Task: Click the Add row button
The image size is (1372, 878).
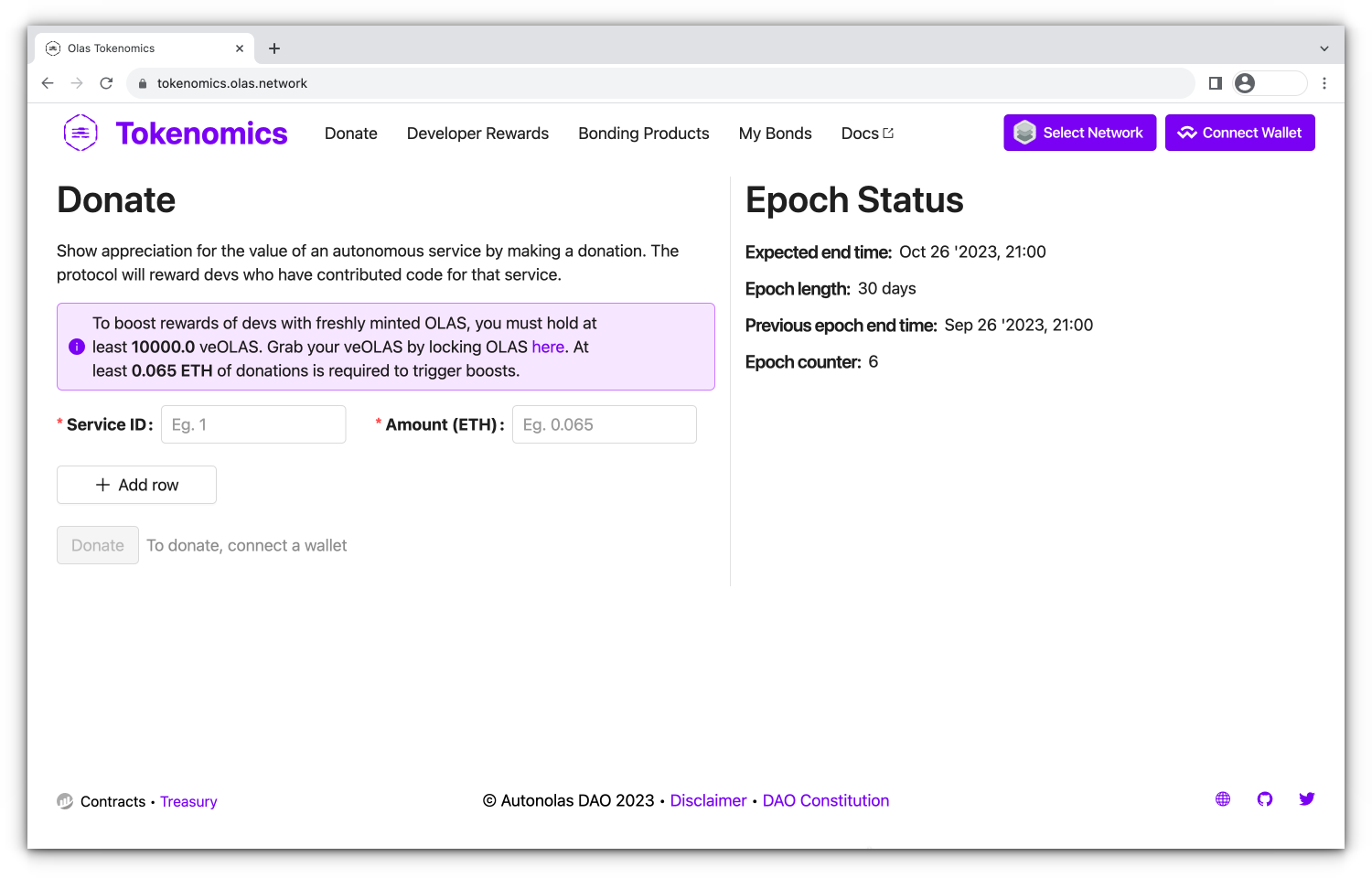Action: coord(136,485)
